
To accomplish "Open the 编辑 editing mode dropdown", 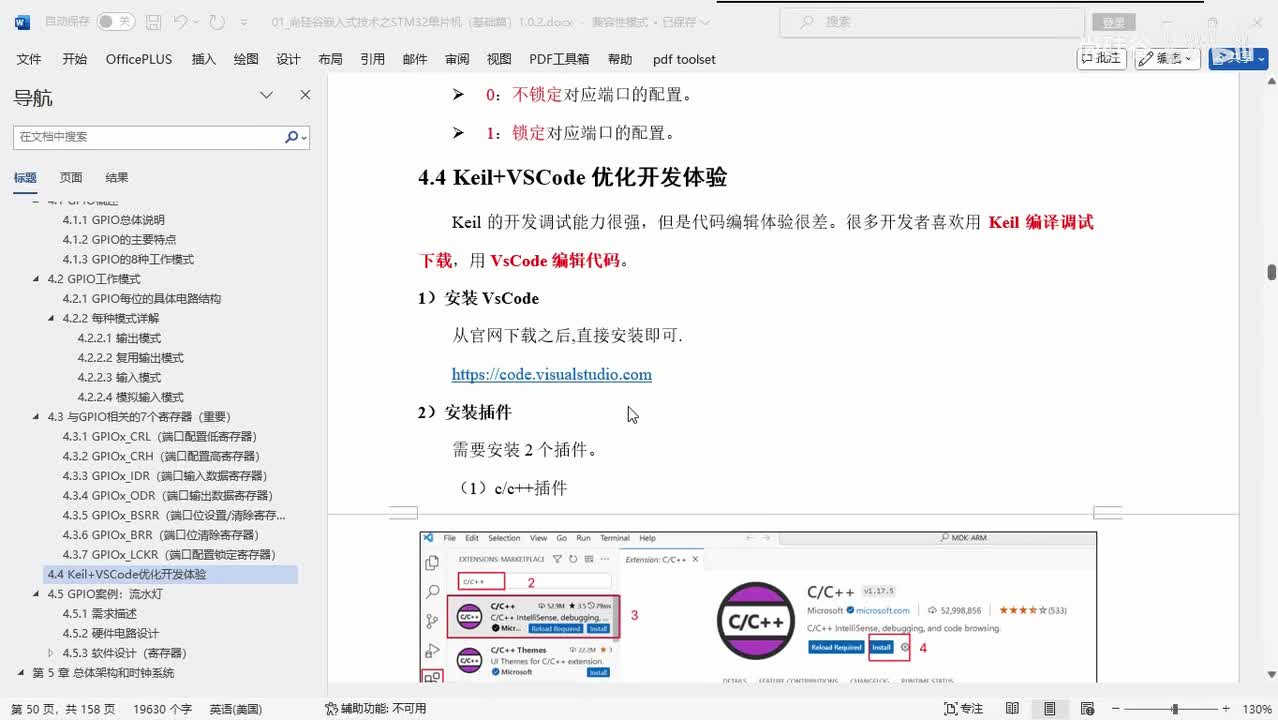I will coord(1169,58).
